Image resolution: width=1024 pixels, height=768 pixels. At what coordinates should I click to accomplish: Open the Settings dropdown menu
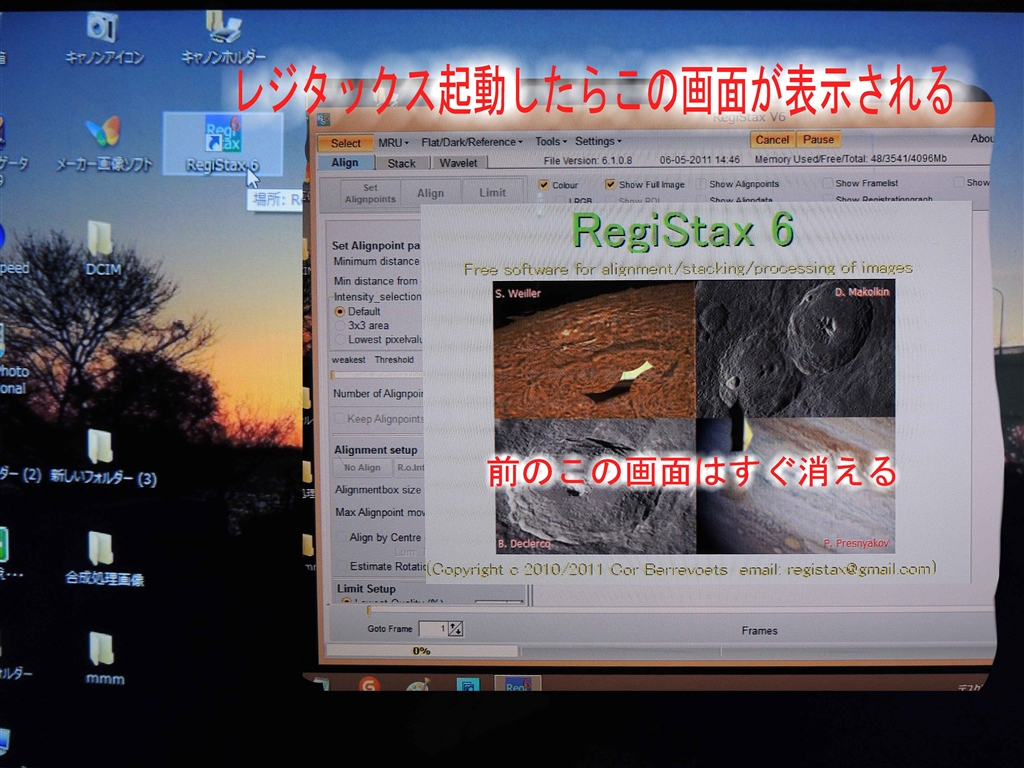click(598, 141)
